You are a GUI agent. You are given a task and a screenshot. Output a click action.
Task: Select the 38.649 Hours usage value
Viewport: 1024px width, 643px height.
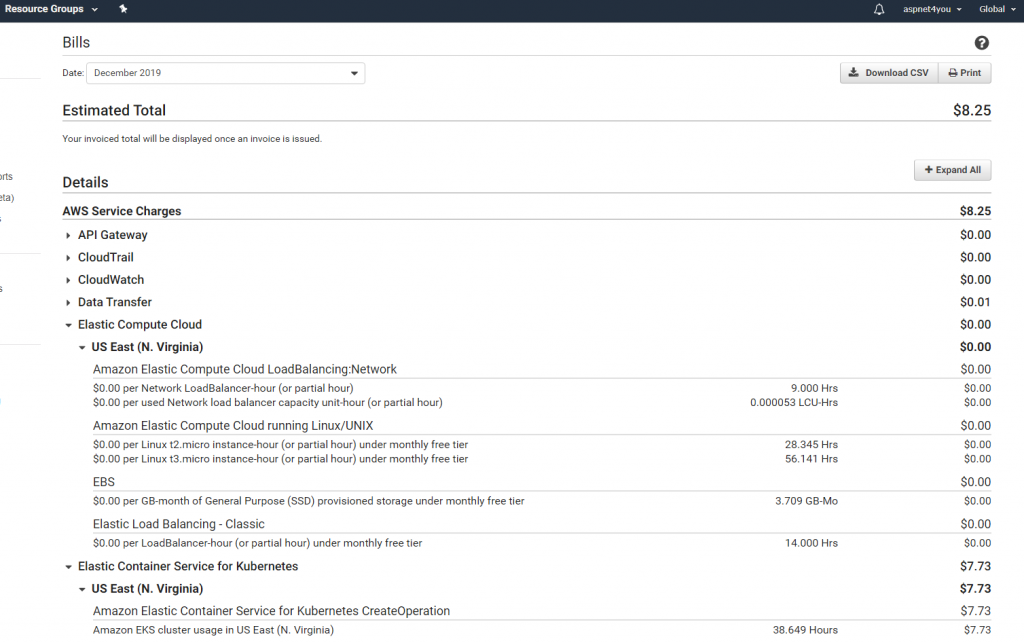click(x=805, y=630)
